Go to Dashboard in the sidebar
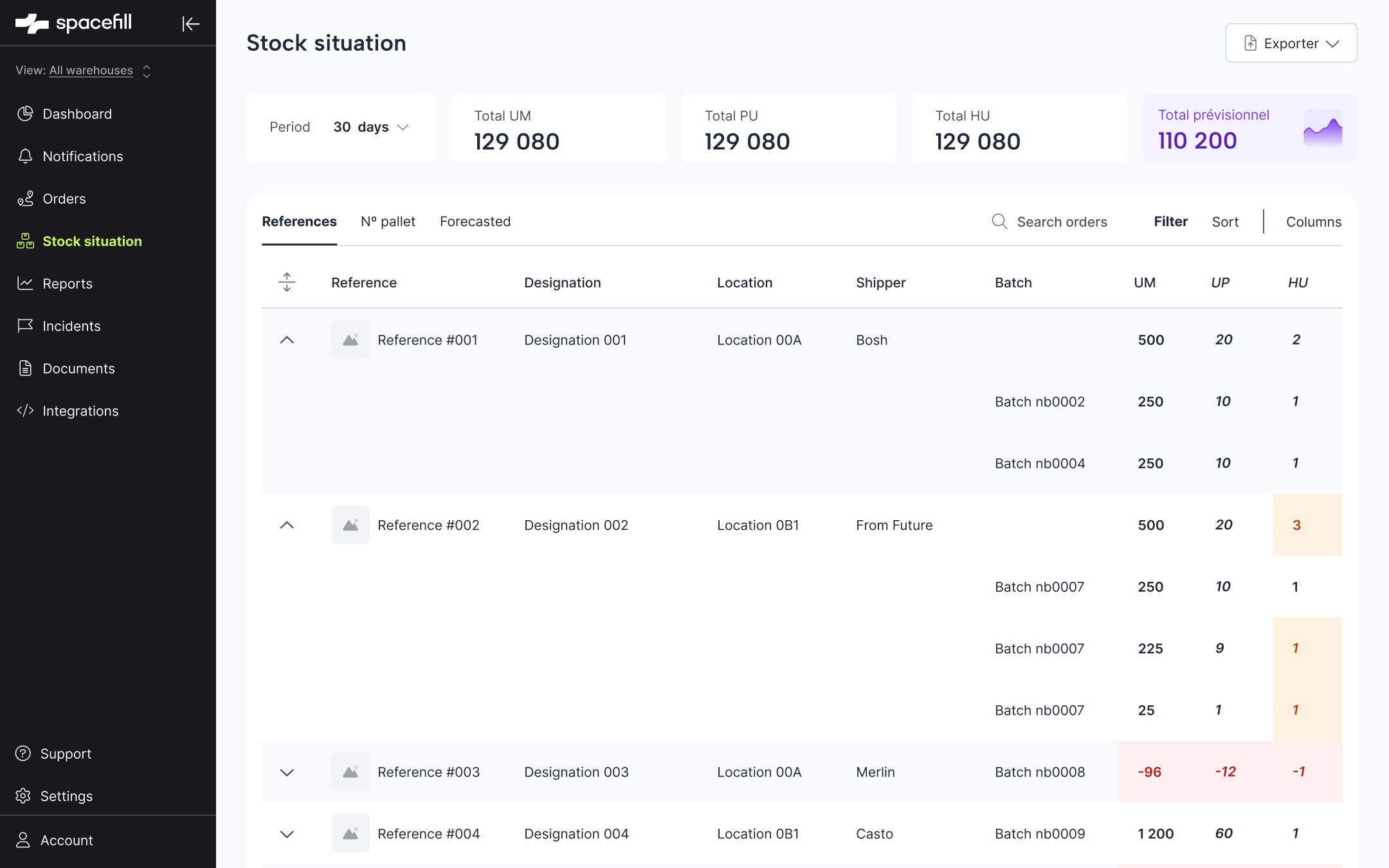Screen dimensions: 1389x868 [77, 114]
